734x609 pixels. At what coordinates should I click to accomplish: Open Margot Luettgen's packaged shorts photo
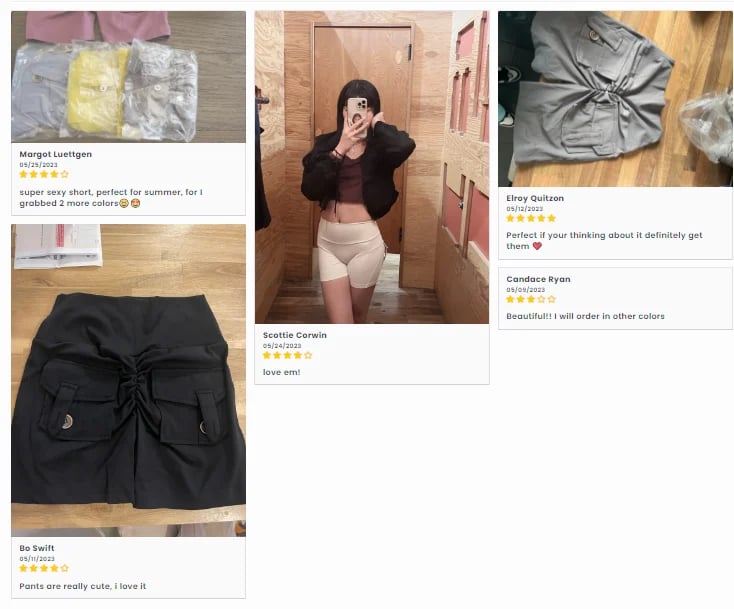tap(128, 77)
